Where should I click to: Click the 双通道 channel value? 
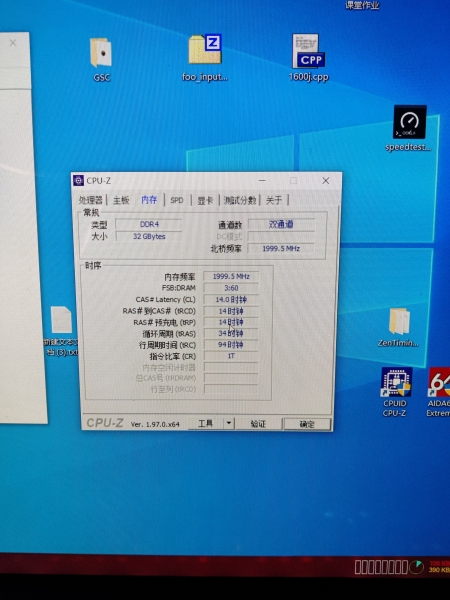point(281,224)
